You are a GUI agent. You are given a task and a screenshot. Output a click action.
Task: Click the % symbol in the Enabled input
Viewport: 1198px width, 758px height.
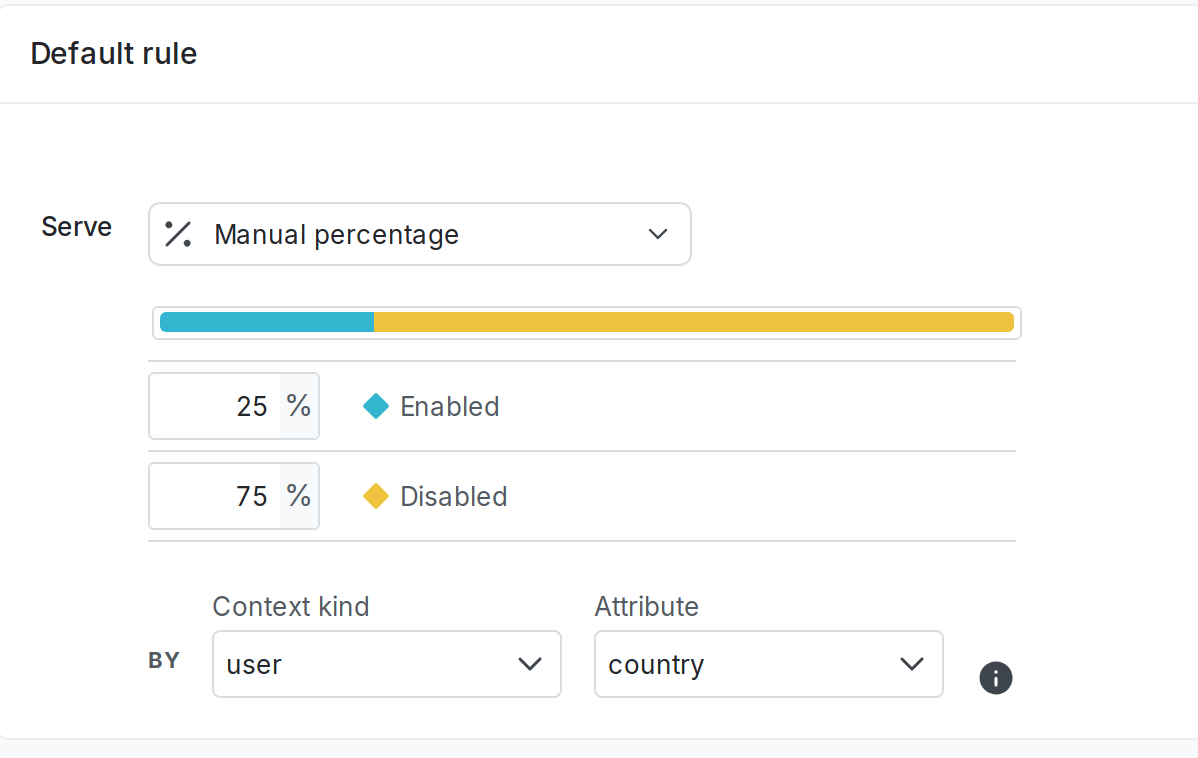coord(298,406)
